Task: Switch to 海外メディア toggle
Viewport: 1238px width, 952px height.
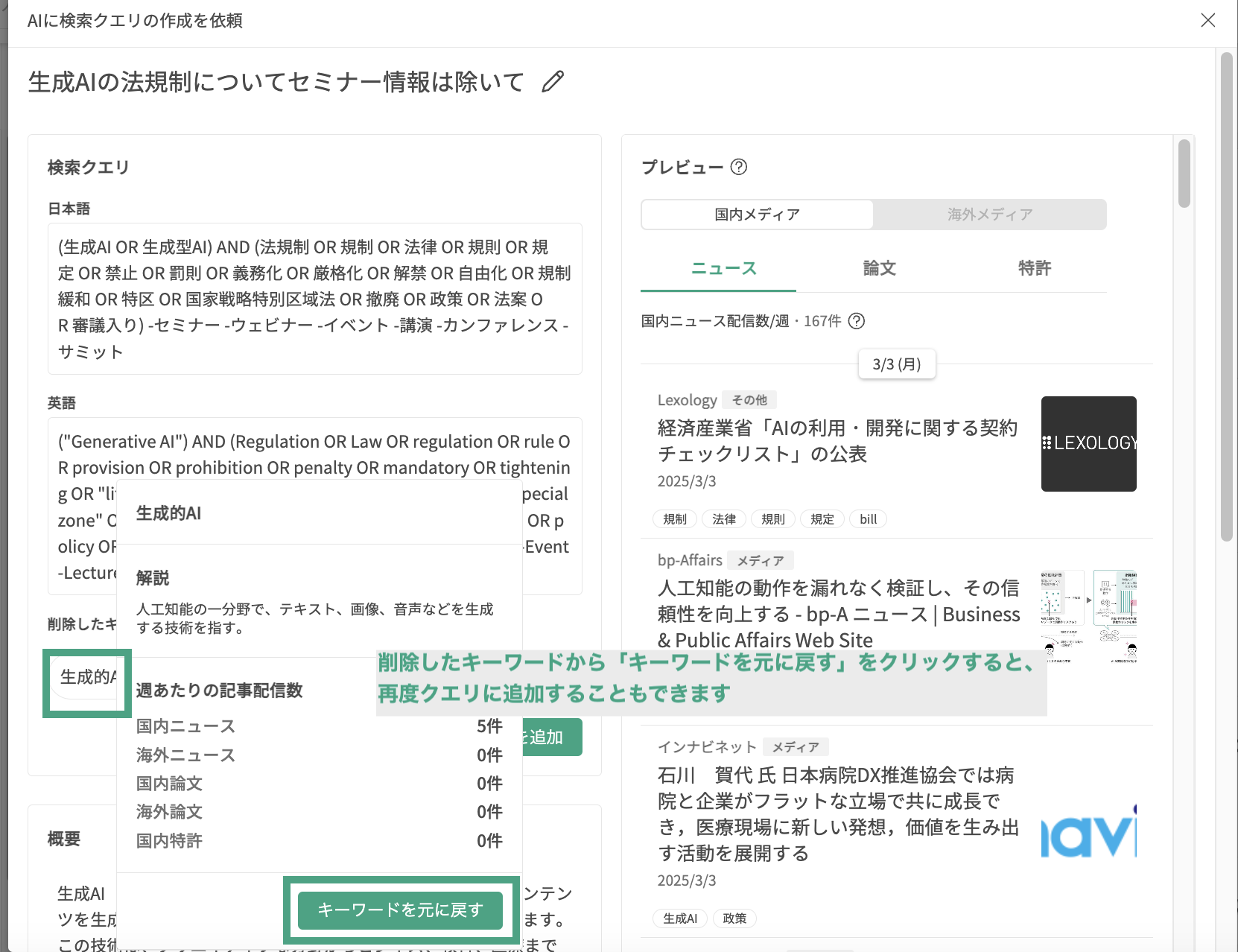Action: point(989,215)
